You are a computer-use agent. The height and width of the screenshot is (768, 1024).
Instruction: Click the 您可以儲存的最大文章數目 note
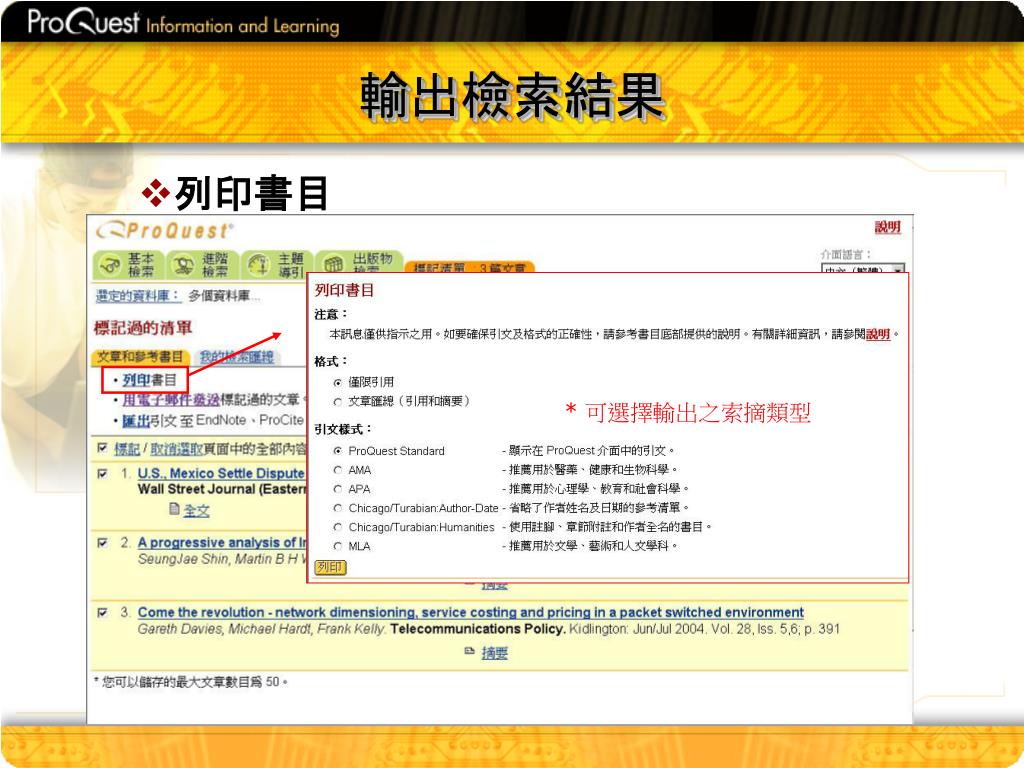tap(191, 682)
